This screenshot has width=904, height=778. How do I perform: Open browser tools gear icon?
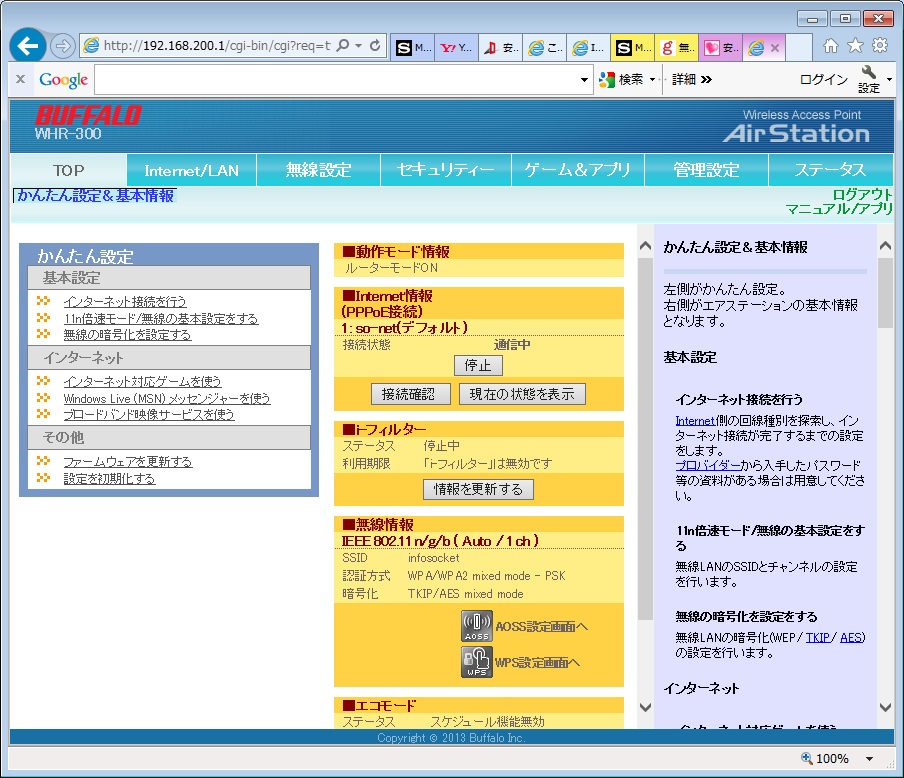[x=880, y=46]
